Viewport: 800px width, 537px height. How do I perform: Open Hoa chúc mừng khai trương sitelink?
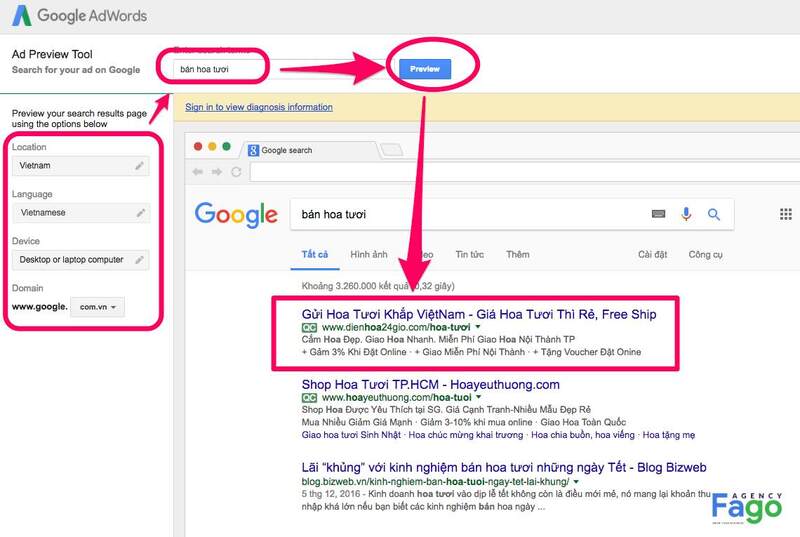pyautogui.click(x=466, y=435)
